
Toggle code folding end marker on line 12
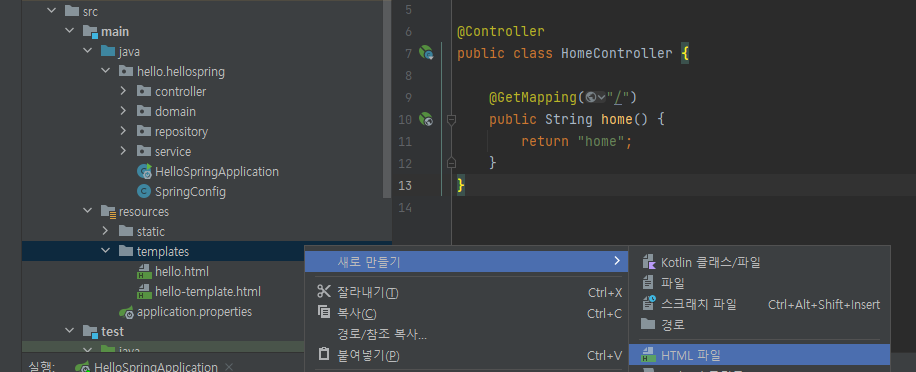[x=451, y=162]
